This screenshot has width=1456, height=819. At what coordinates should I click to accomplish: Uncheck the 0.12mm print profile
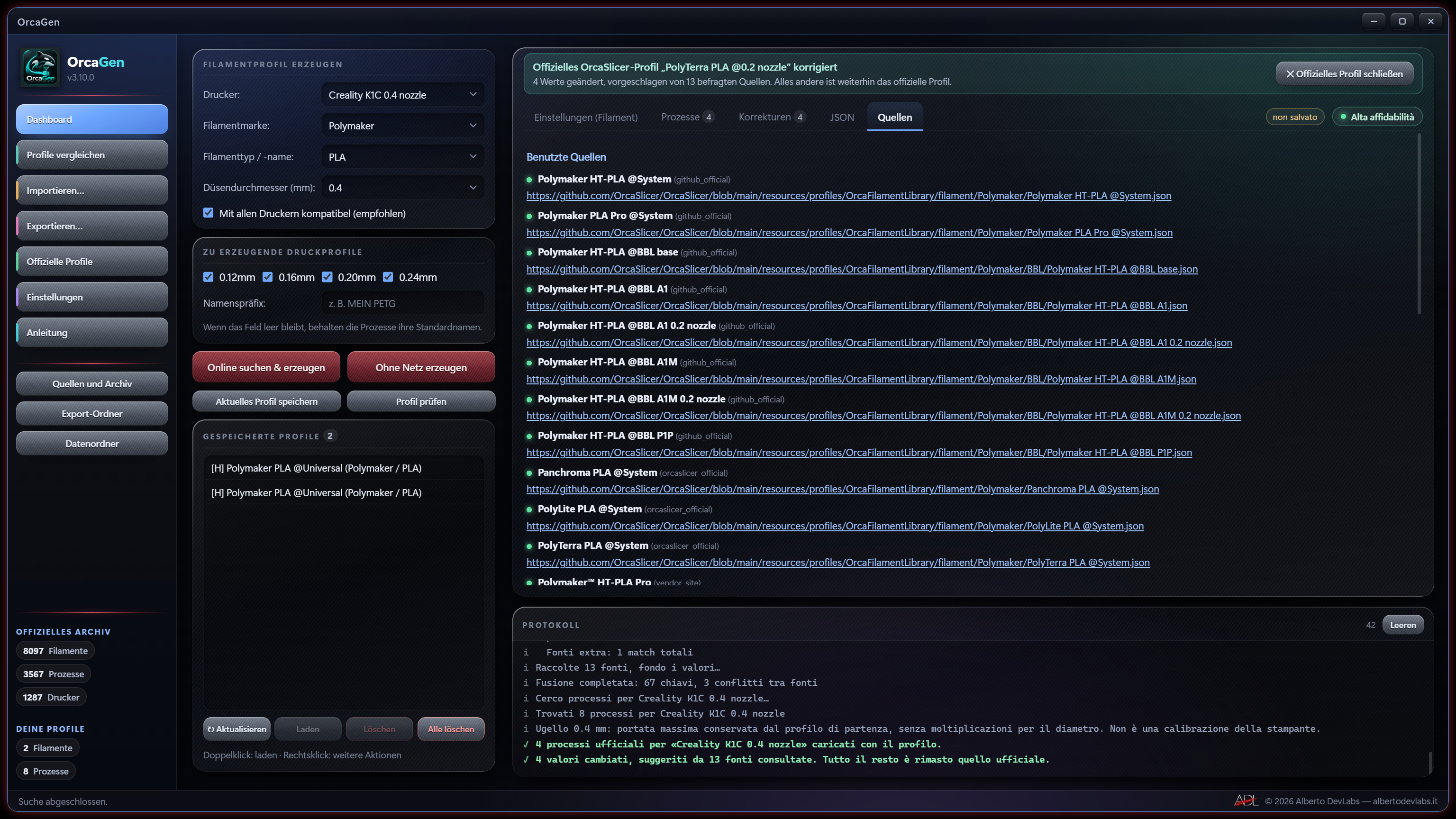click(209, 277)
